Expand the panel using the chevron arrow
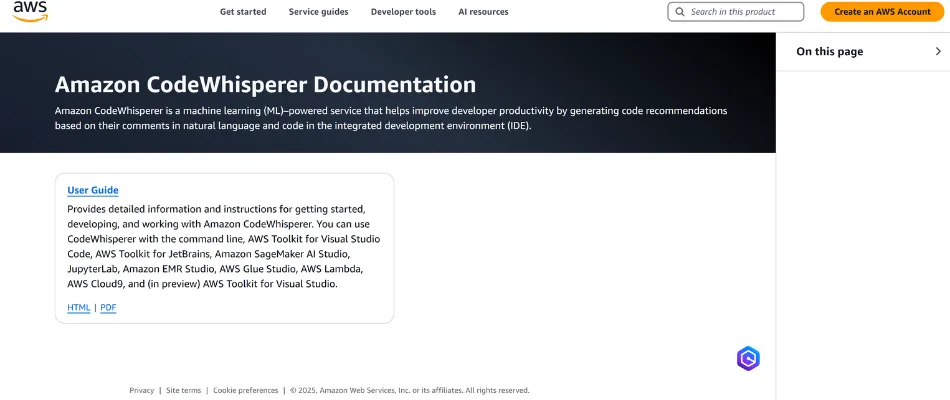This screenshot has height=400, width=950. click(938, 52)
